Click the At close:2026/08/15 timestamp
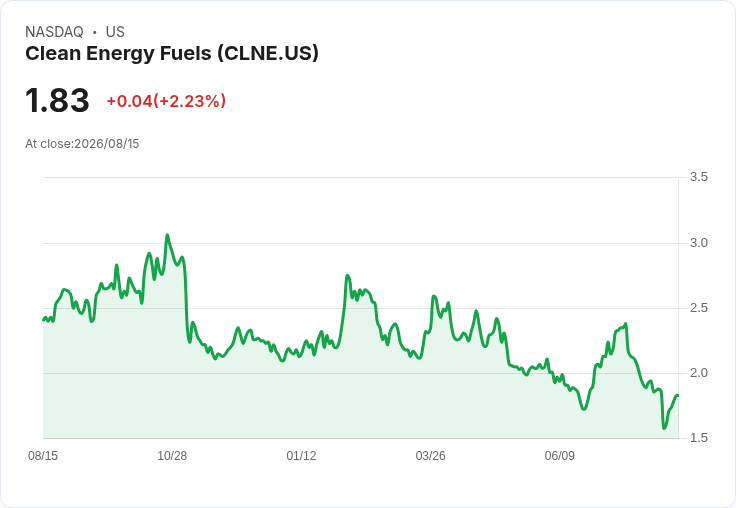 point(82,144)
